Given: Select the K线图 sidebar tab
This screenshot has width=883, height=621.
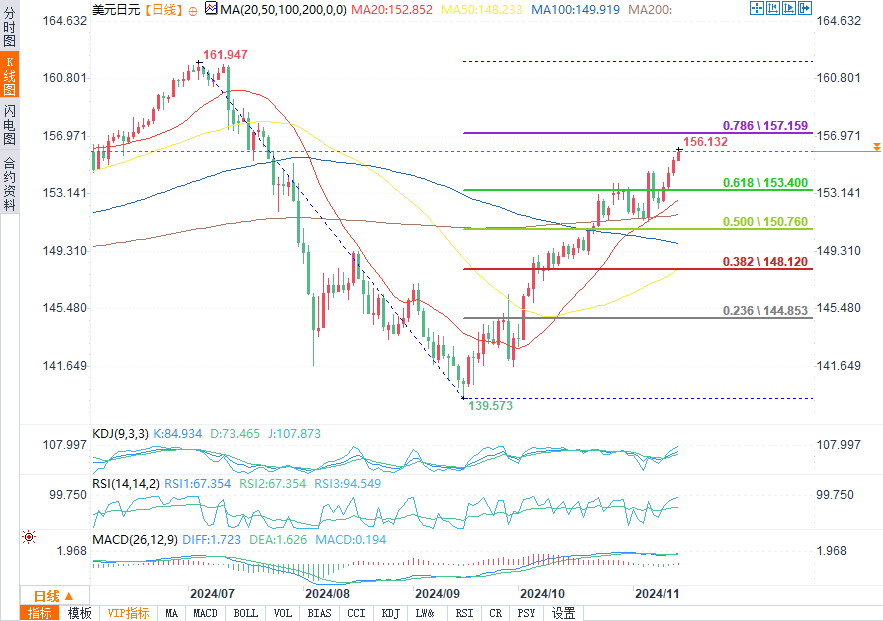Looking at the screenshot, I should pos(10,76).
